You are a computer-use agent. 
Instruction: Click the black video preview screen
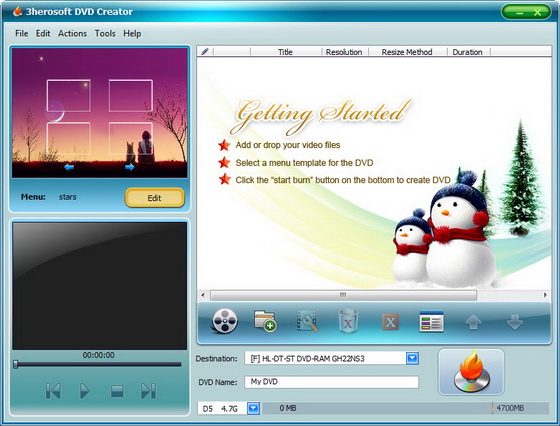tap(100, 285)
